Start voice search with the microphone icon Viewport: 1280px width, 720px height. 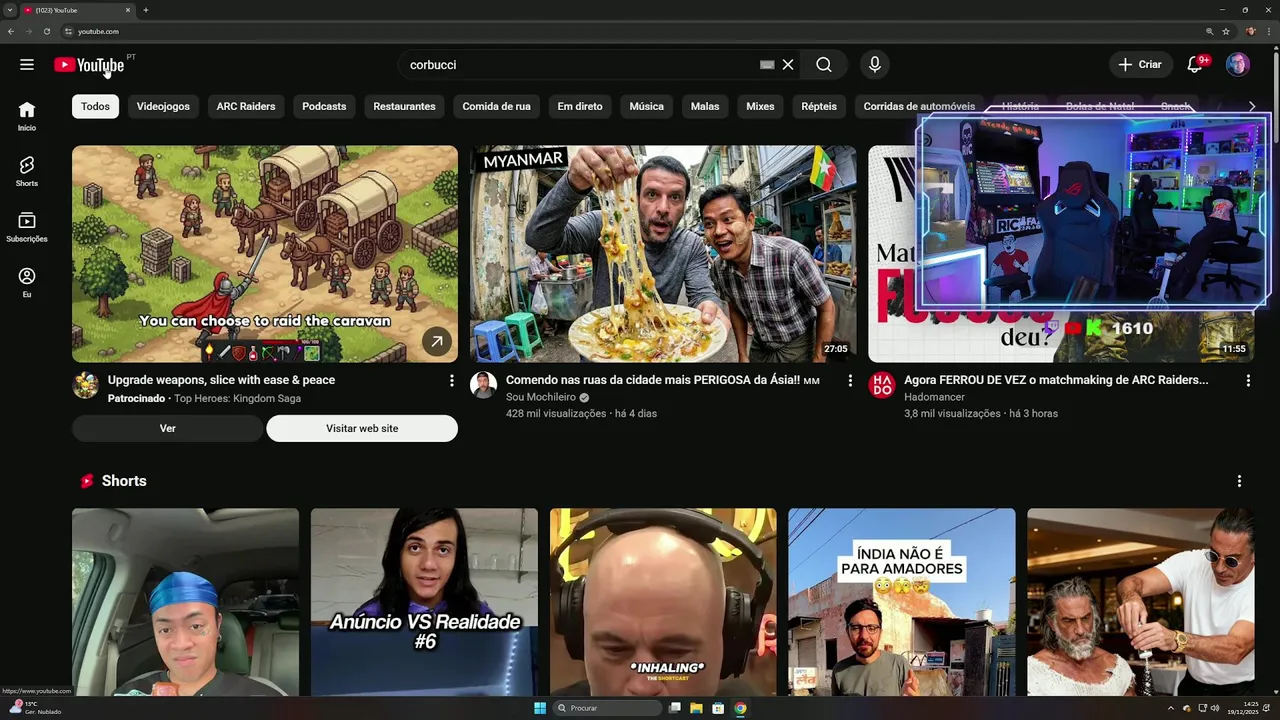(875, 64)
